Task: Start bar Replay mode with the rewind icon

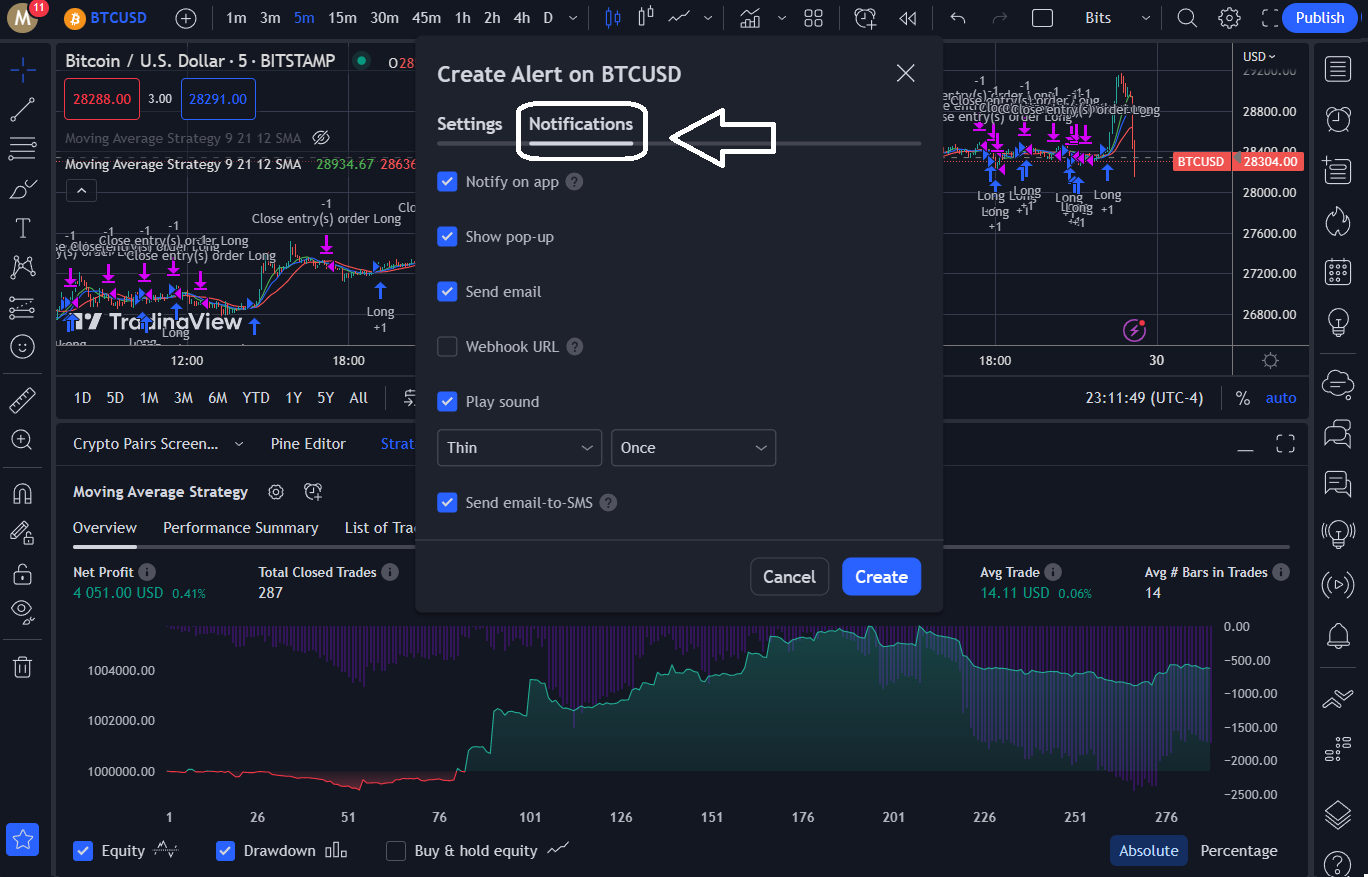Action: (x=907, y=17)
